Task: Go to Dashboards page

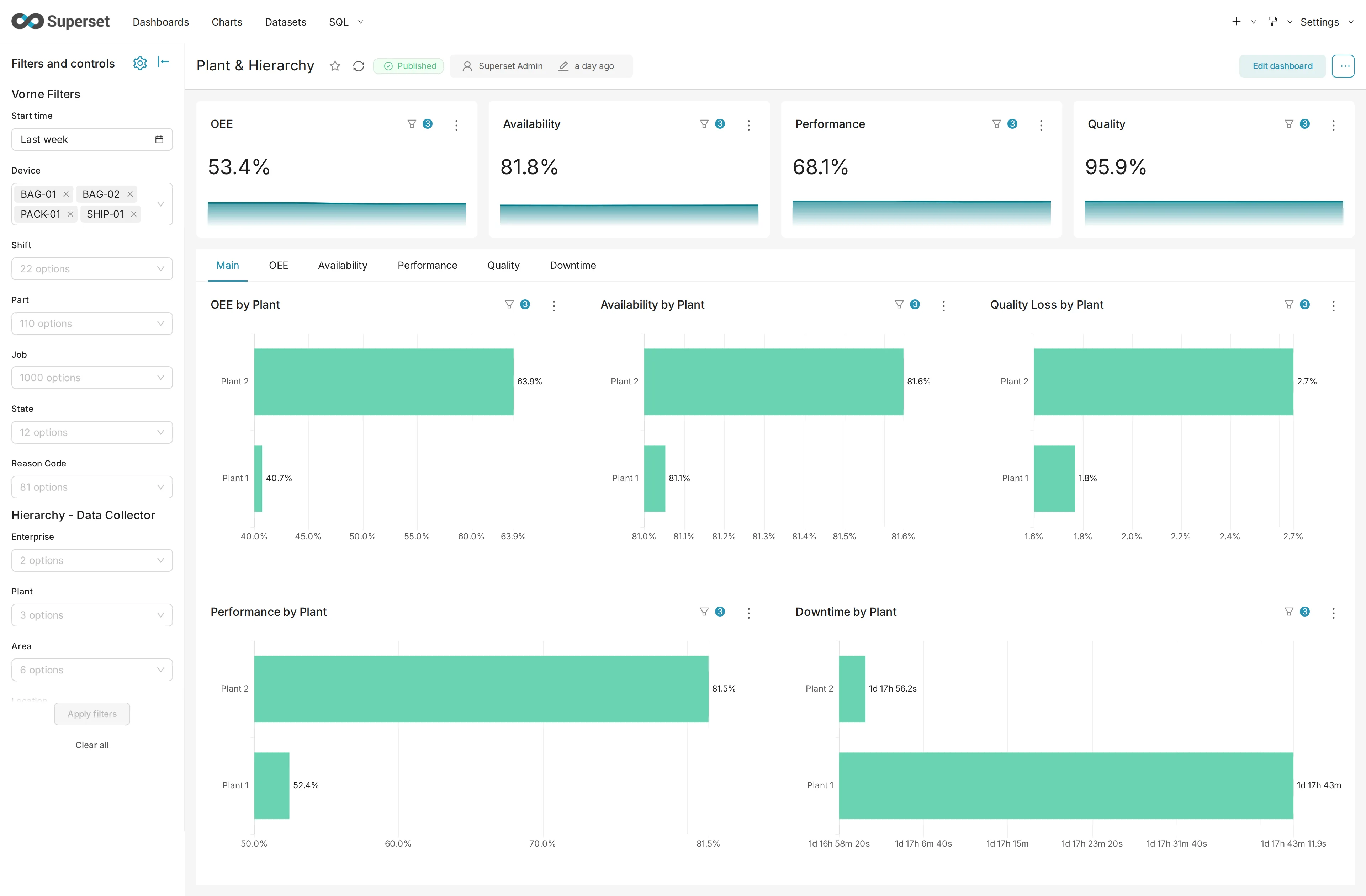Action: pos(161,22)
